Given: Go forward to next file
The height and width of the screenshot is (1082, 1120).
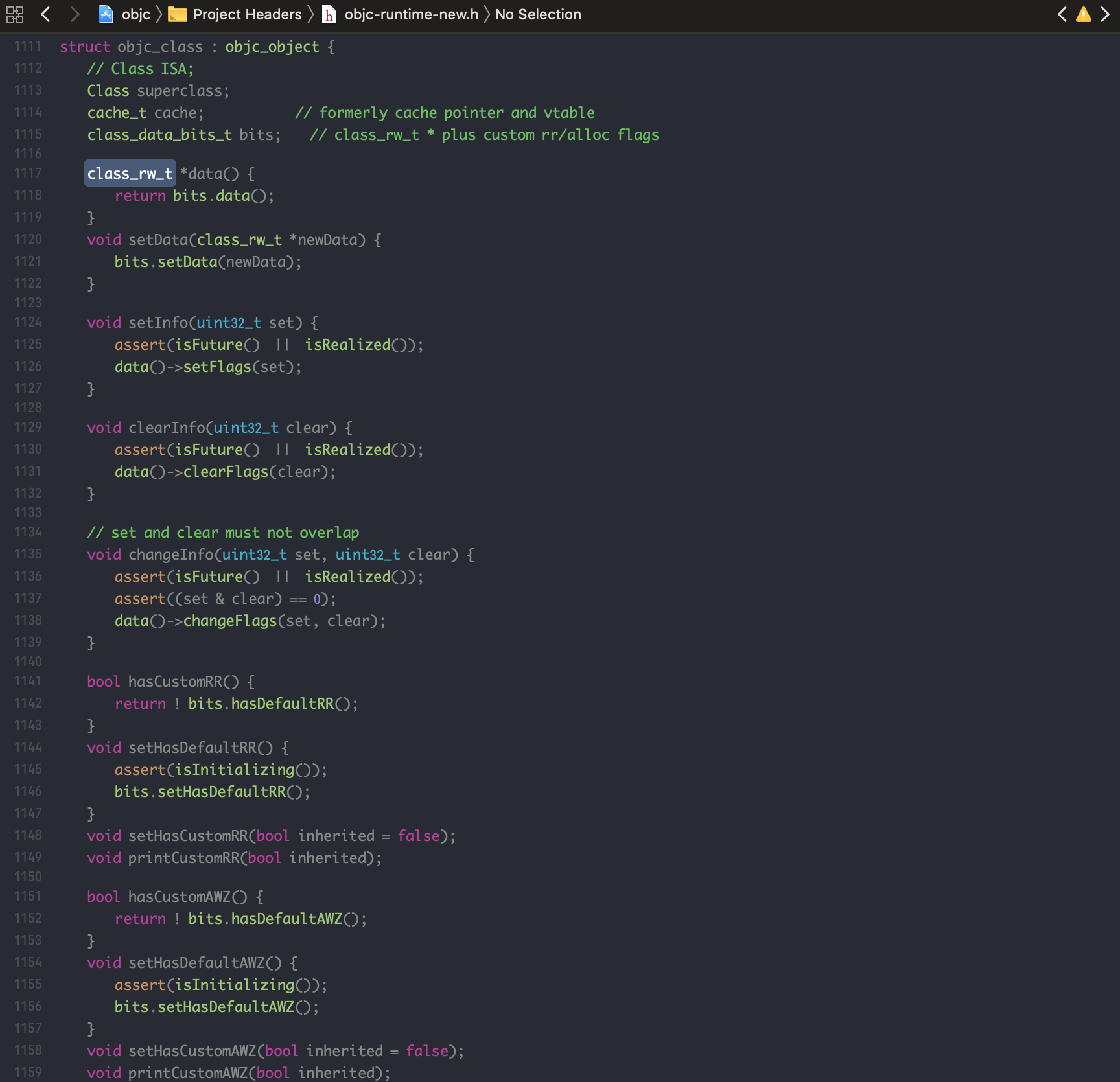Looking at the screenshot, I should pos(75,14).
